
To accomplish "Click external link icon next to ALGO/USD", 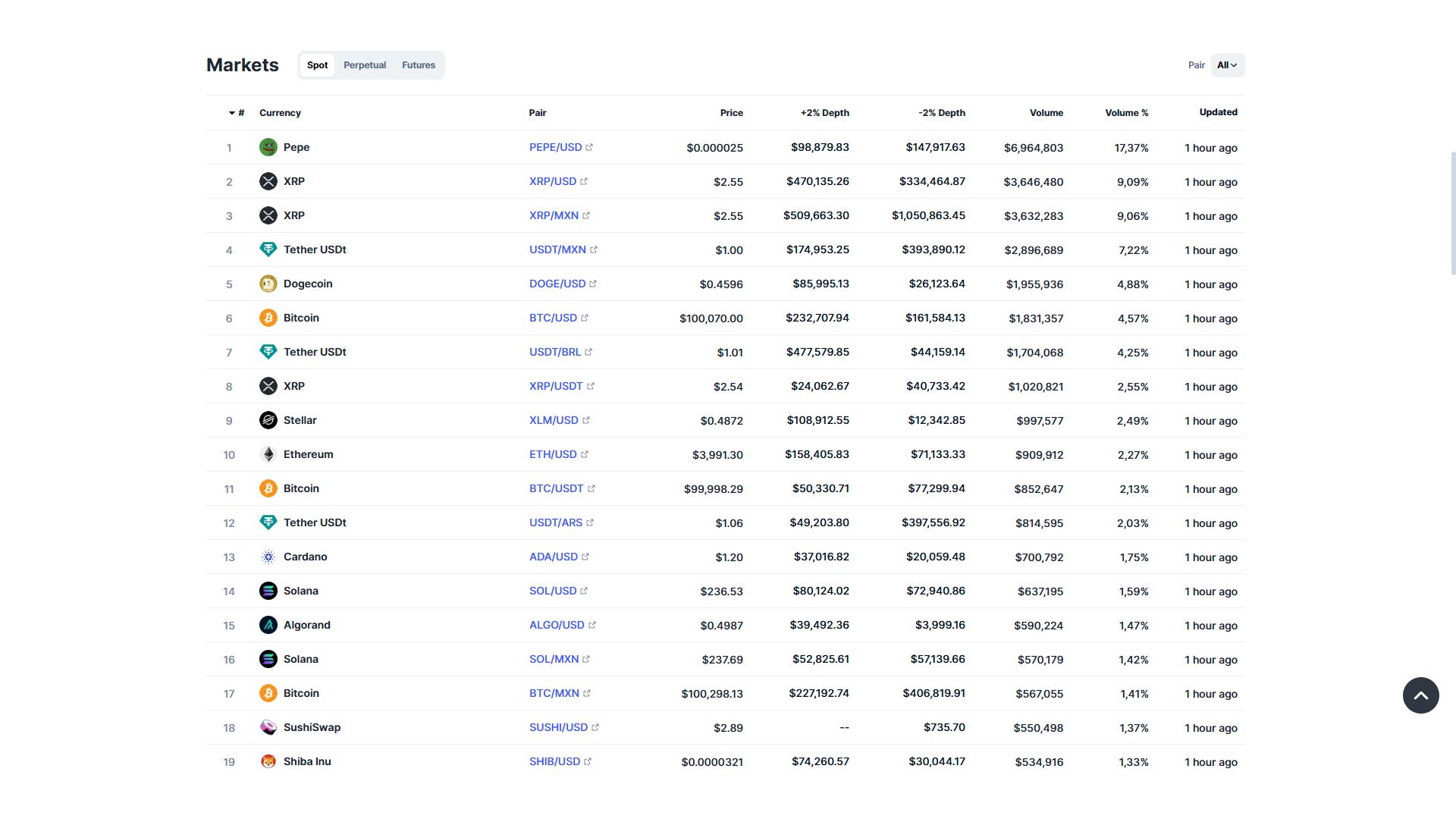I will (592, 625).
